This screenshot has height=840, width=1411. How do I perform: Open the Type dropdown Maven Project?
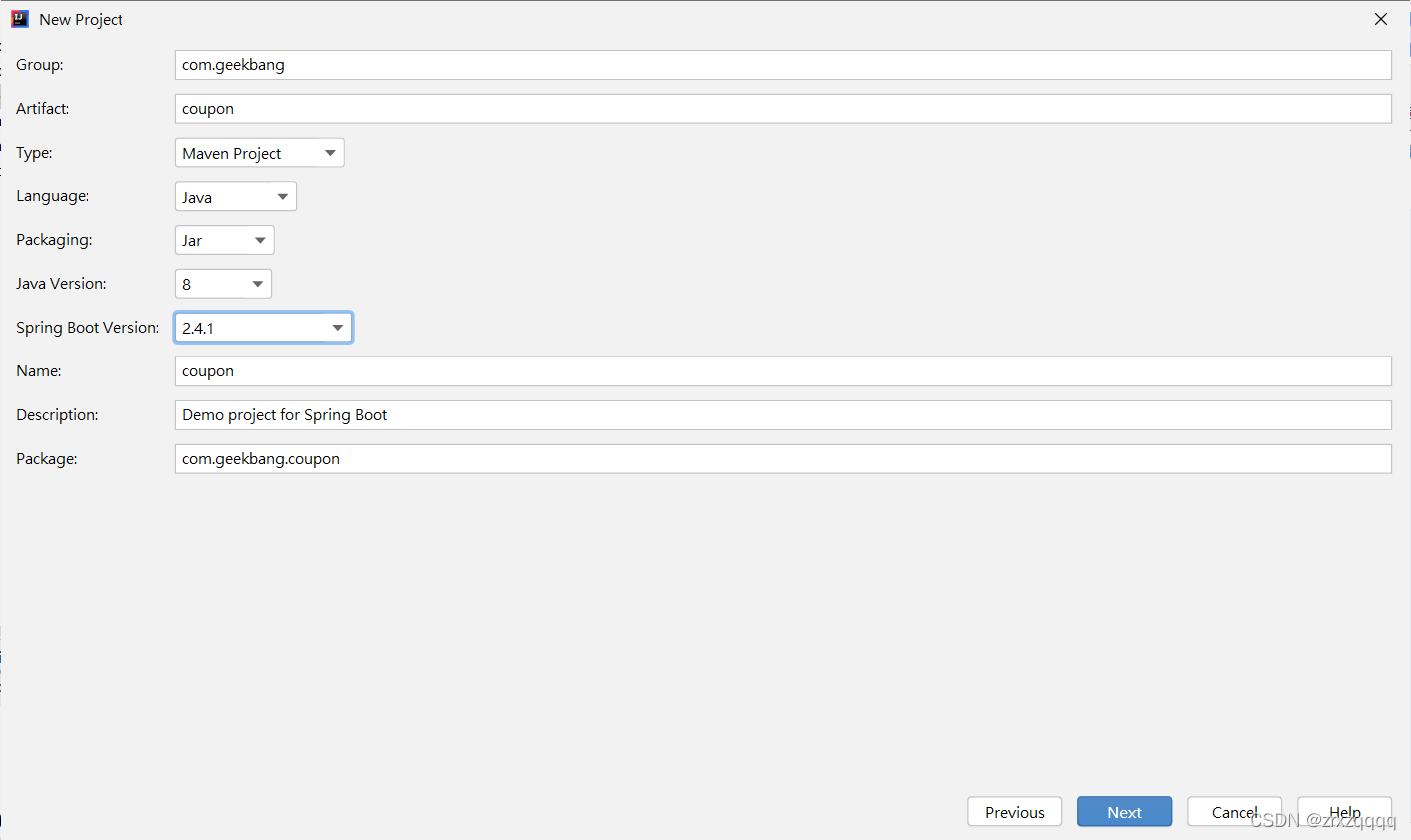pyautogui.click(x=260, y=153)
